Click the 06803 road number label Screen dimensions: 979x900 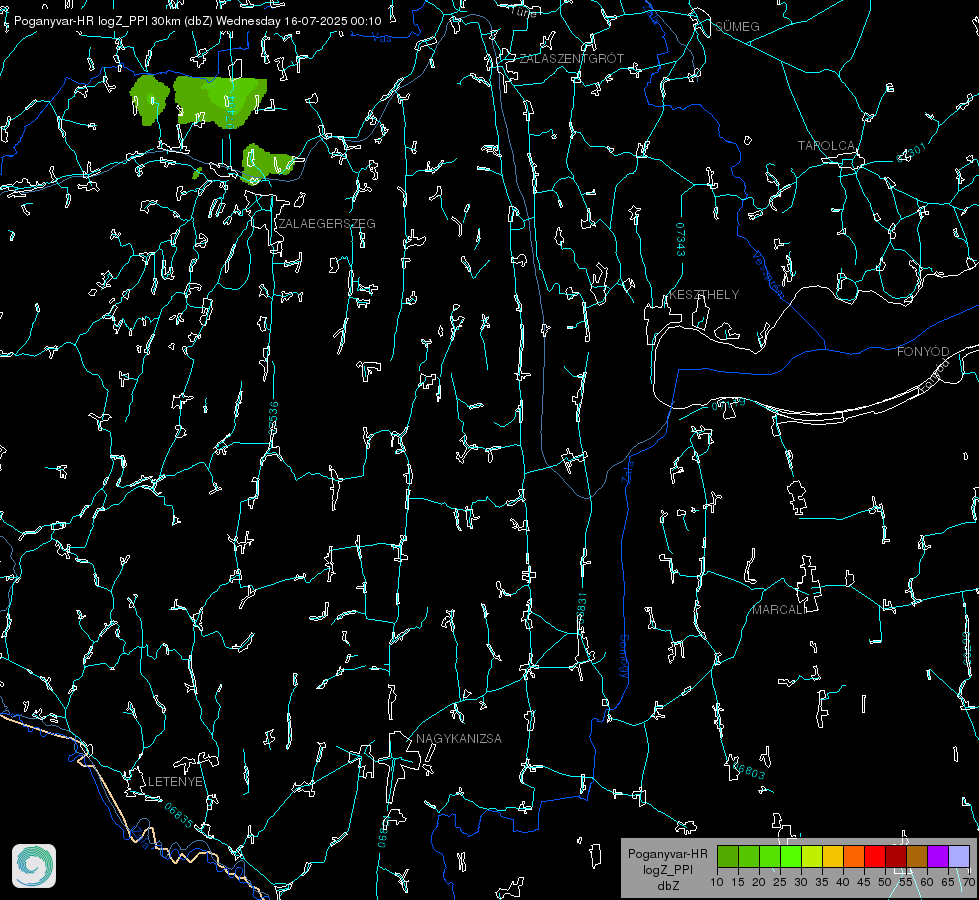pos(748,770)
